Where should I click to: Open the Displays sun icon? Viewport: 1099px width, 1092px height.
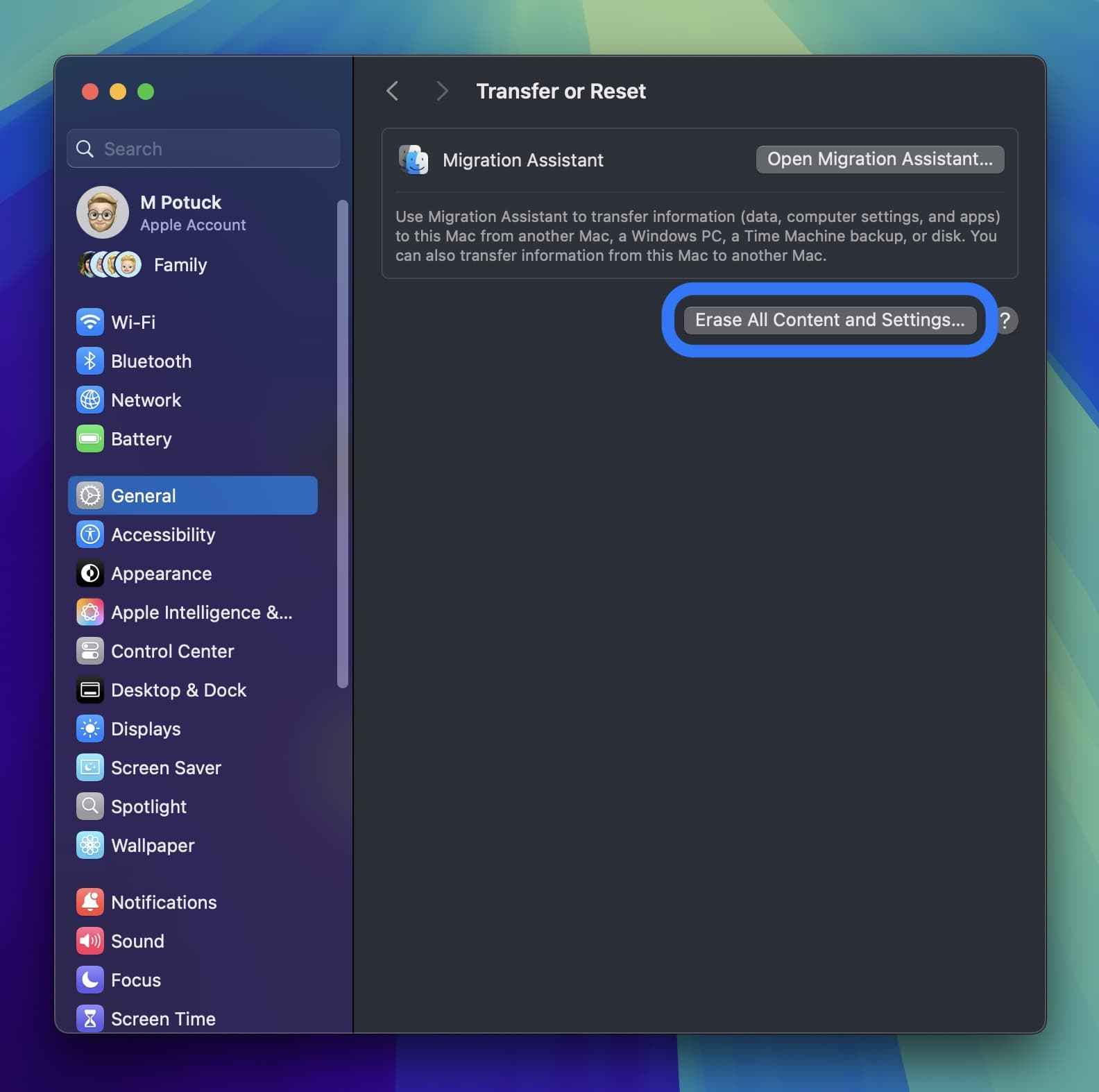[x=90, y=728]
